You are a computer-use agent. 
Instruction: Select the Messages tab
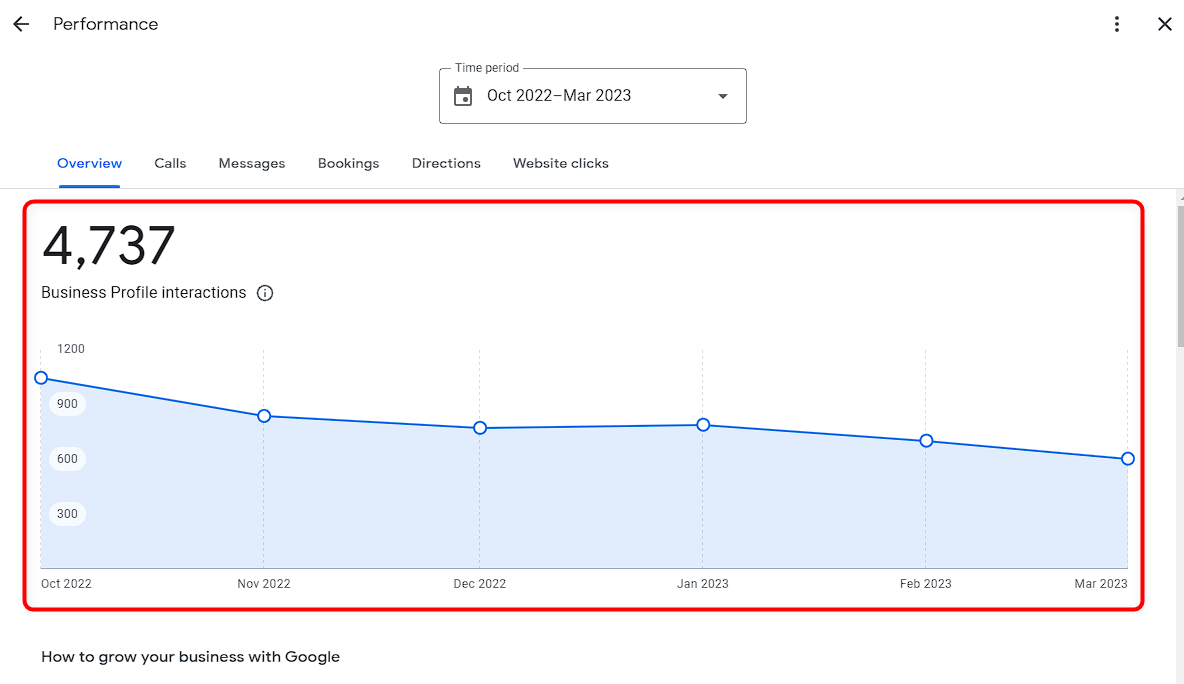pos(251,163)
